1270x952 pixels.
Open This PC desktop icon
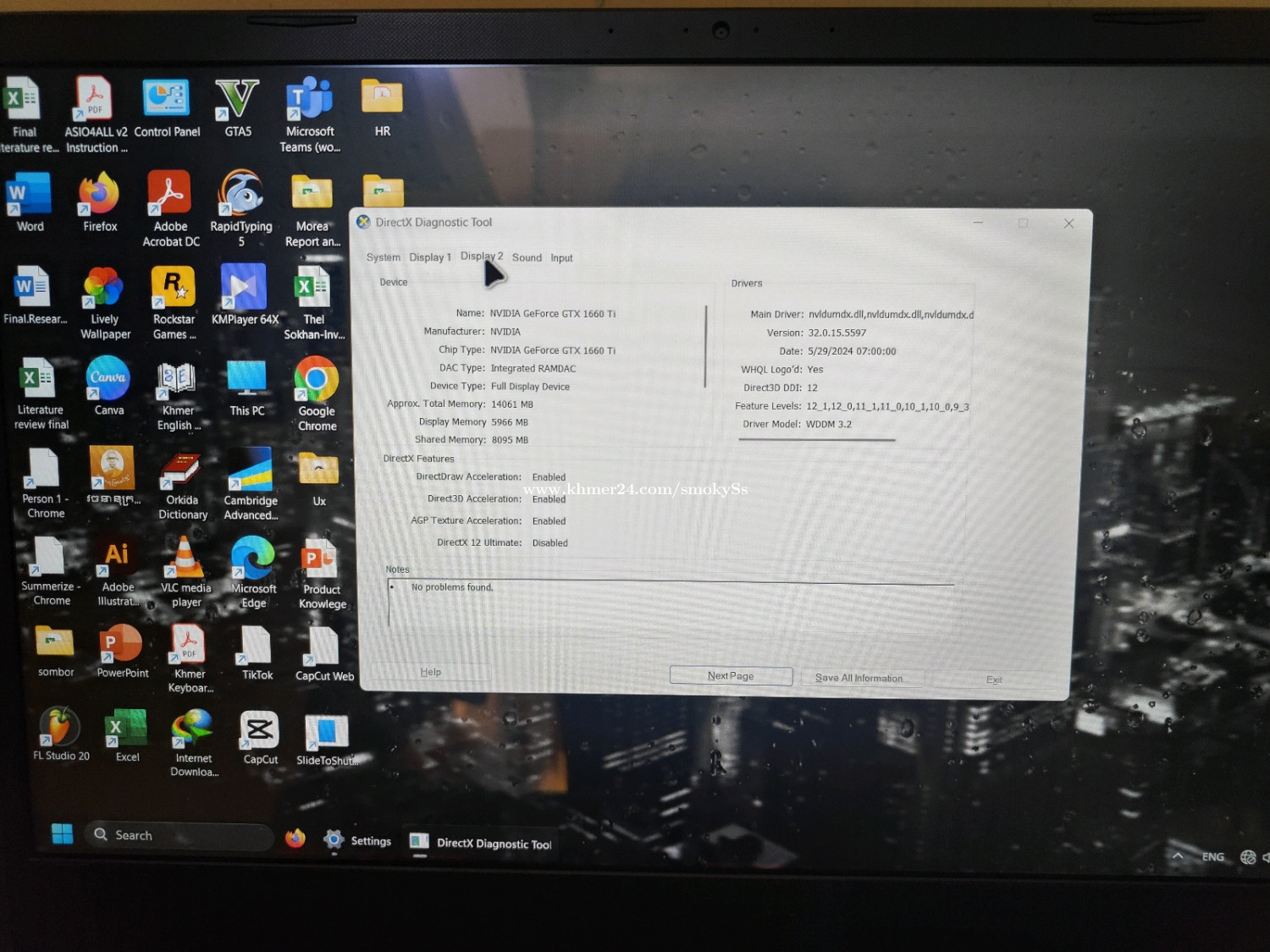[x=246, y=388]
